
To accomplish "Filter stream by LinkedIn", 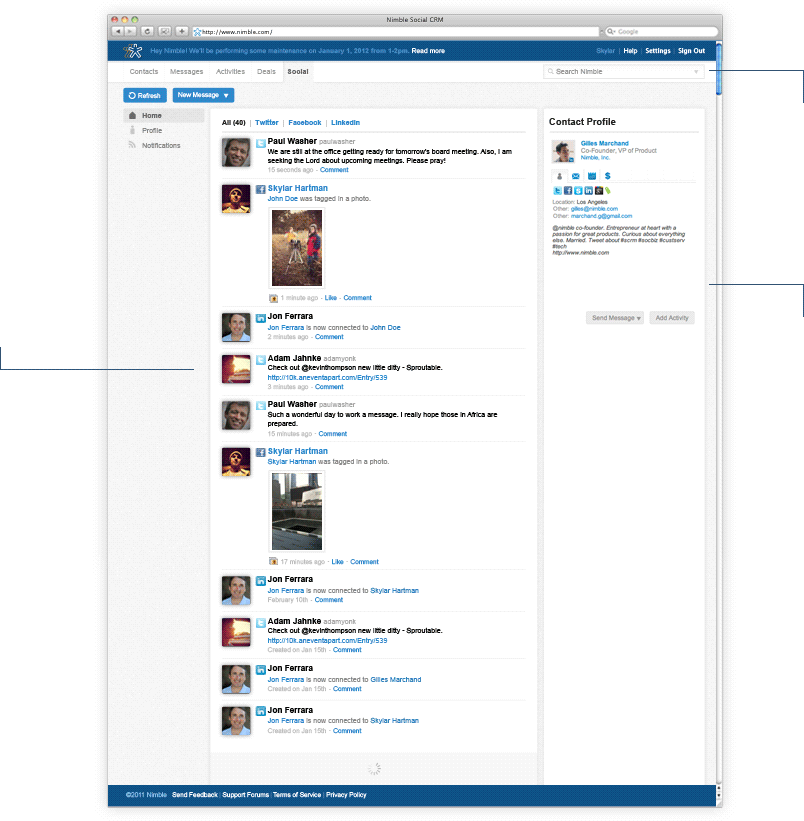I will coord(345,123).
